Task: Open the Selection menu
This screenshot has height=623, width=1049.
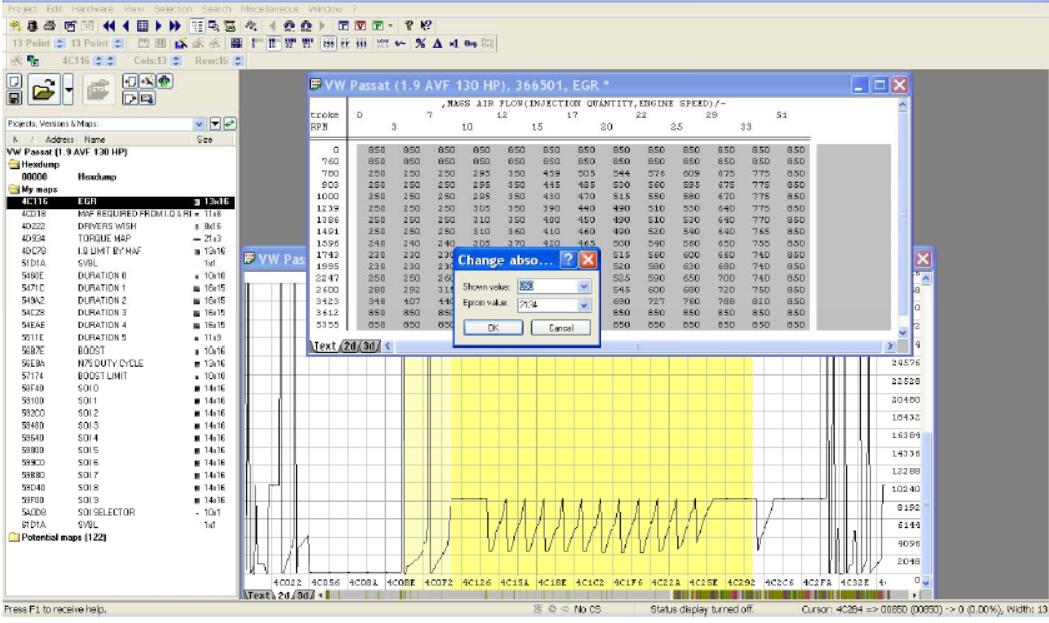Action: pos(173,9)
